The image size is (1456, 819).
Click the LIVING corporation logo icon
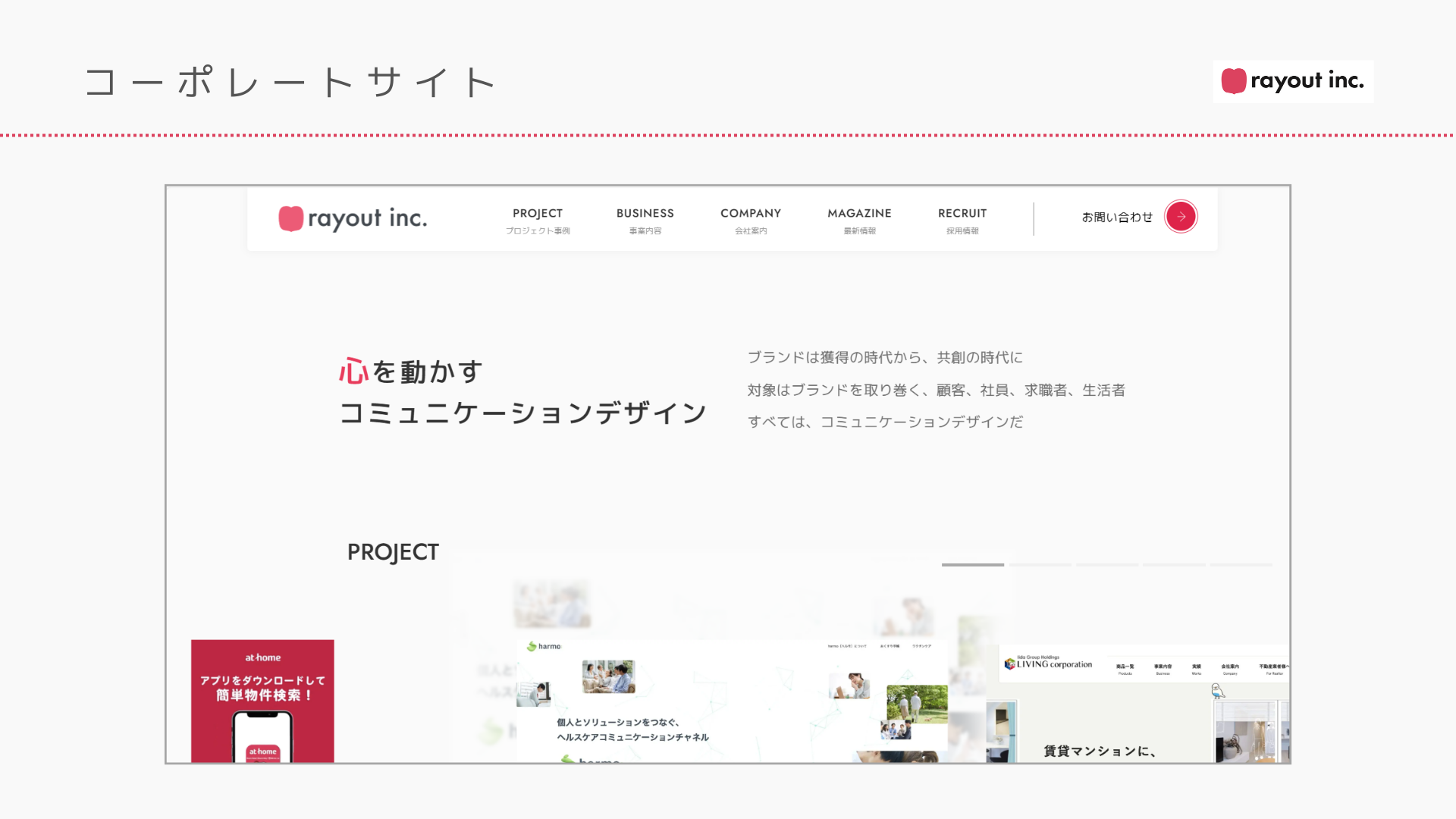[x=1009, y=664]
